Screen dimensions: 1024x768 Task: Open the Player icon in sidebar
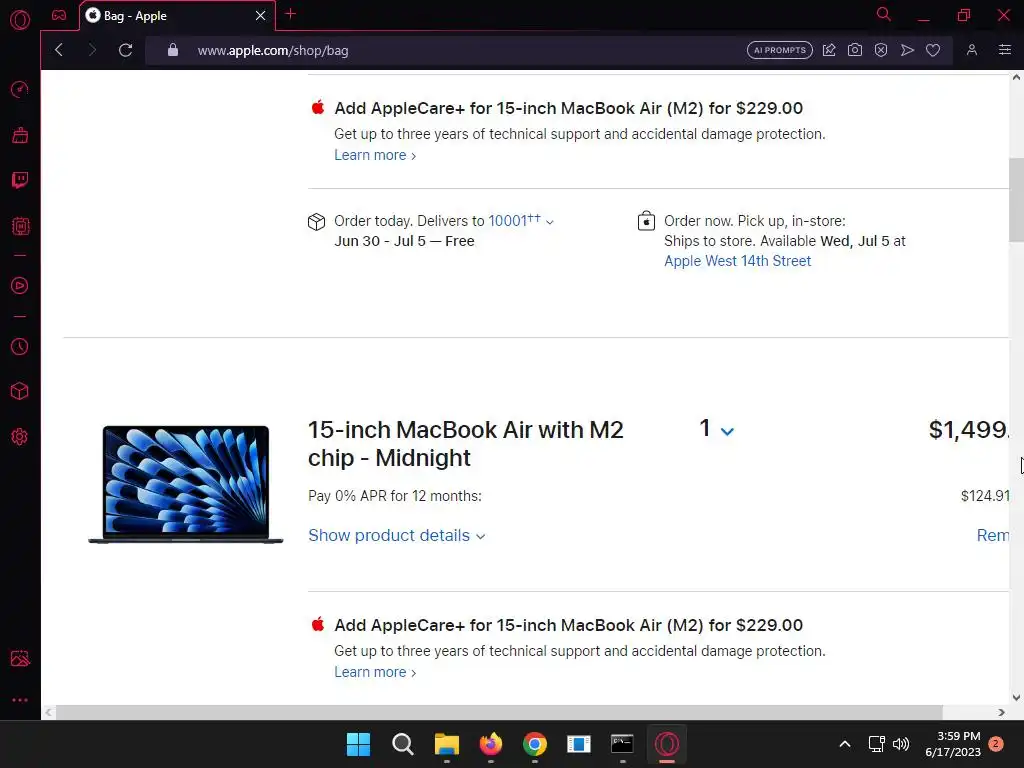[x=20, y=285]
